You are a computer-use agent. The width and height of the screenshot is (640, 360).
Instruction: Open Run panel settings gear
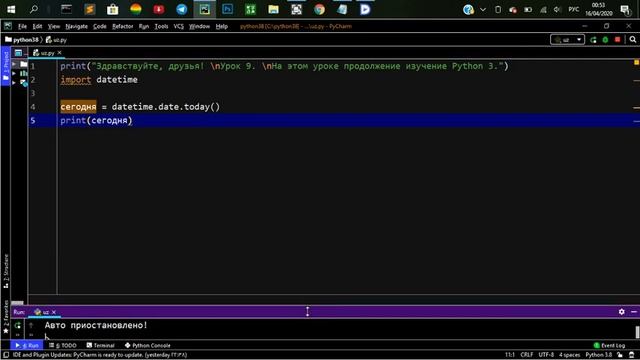pyautogui.click(x=622, y=311)
